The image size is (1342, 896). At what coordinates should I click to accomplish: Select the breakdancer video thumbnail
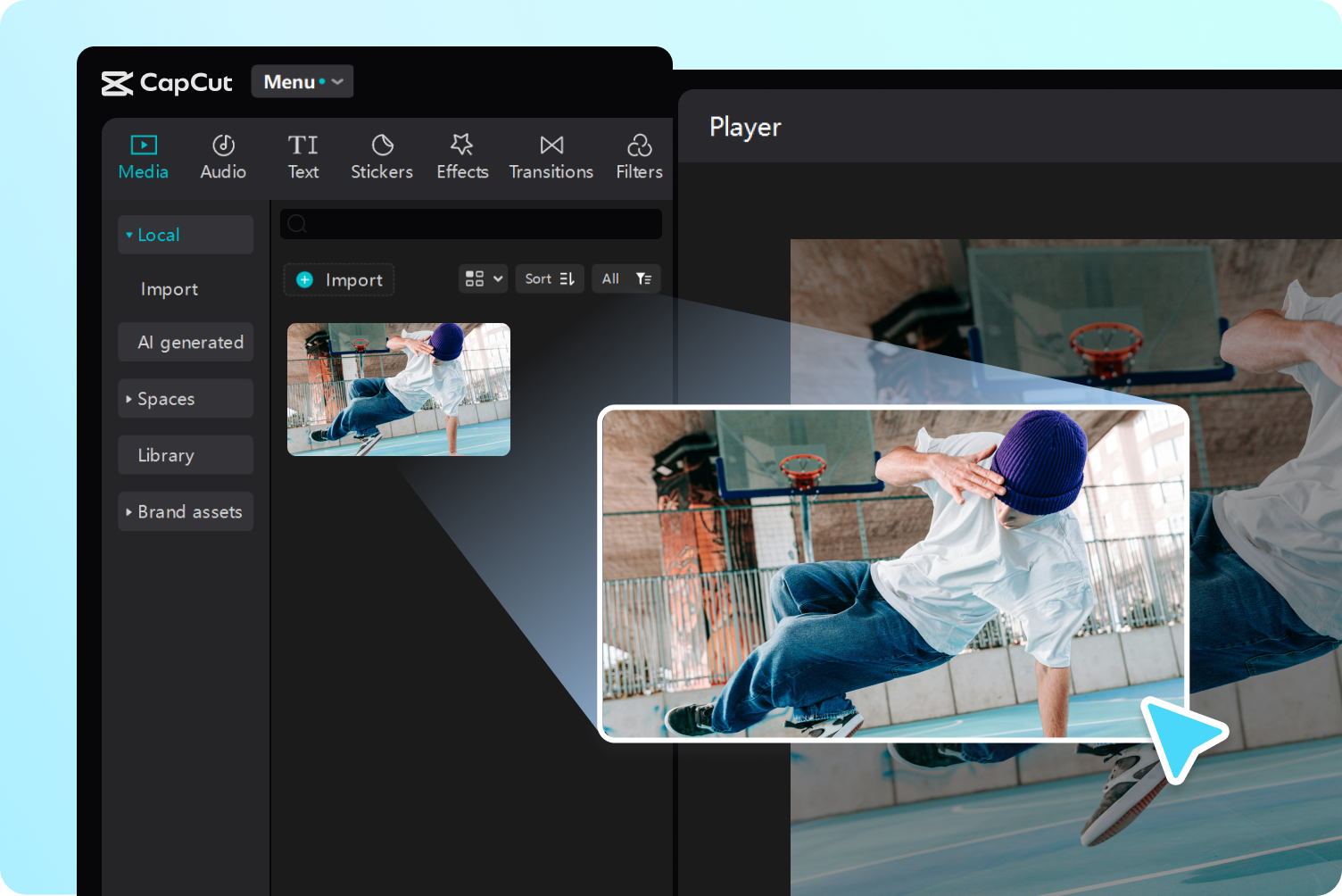(399, 390)
